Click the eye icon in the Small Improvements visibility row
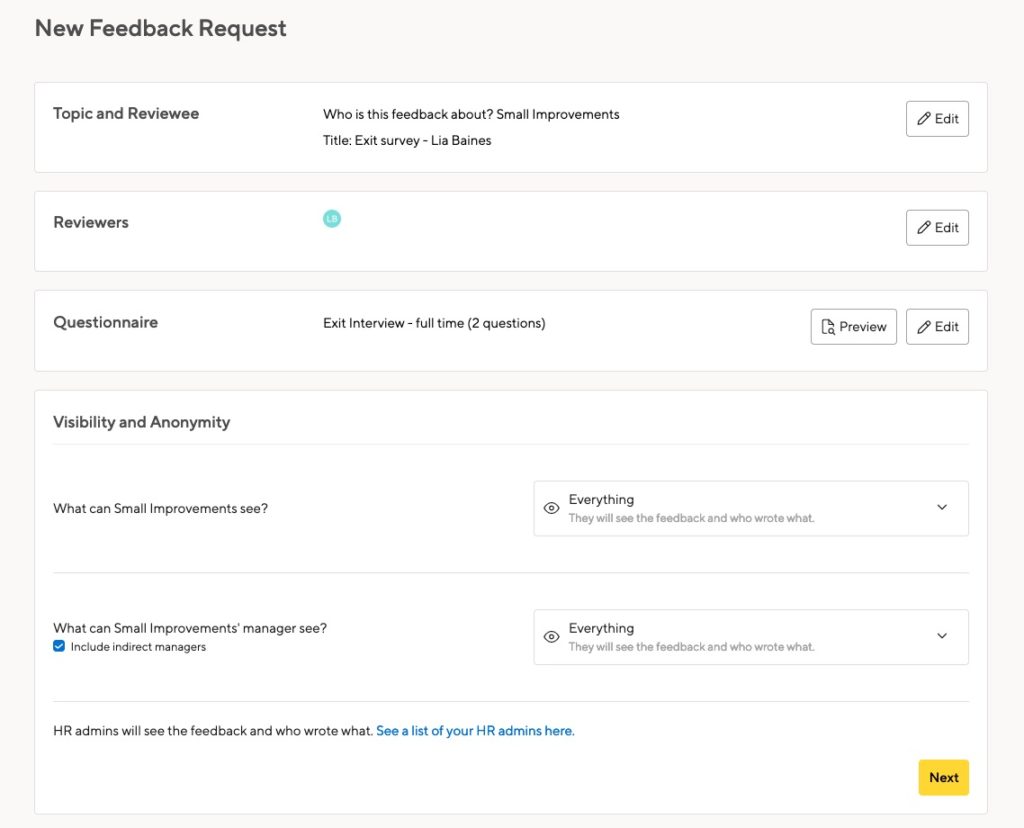Screen dimensions: 1024x828 pos(551,508)
